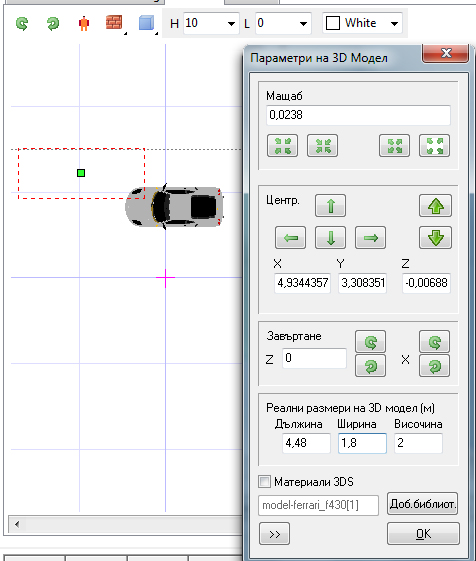Open the L value dropdown showing 0
This screenshot has width=476, height=561.
[x=303, y=24]
